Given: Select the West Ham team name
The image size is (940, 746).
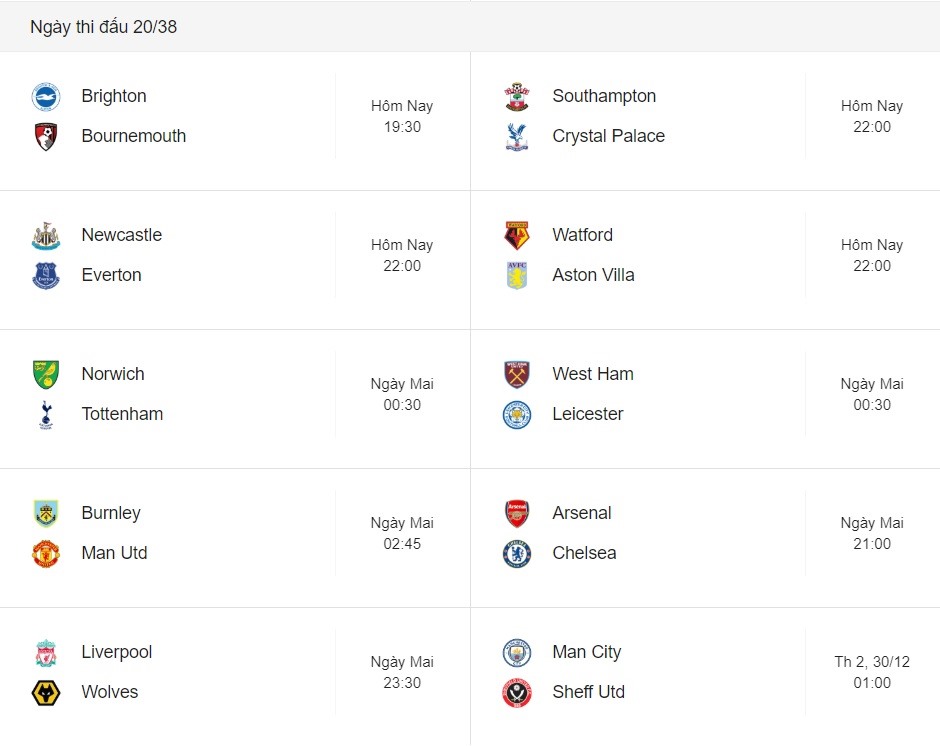Looking at the screenshot, I should click(592, 374).
